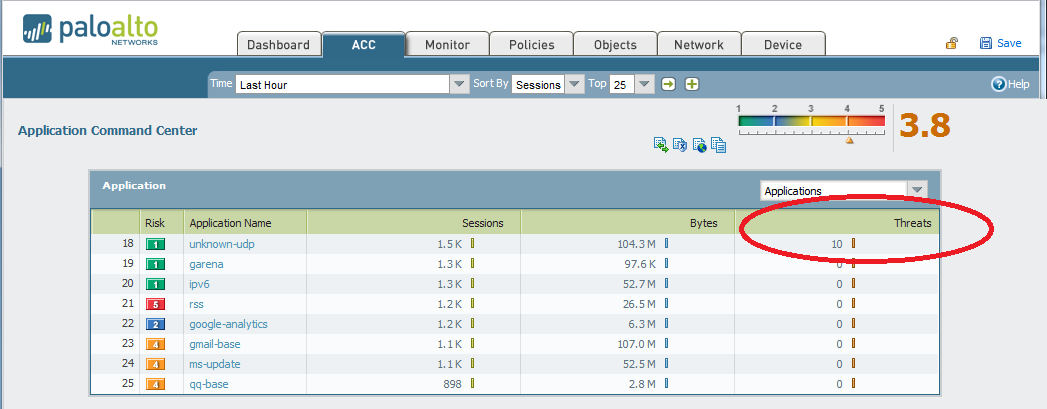Click the green plus add-filter icon

691,85
